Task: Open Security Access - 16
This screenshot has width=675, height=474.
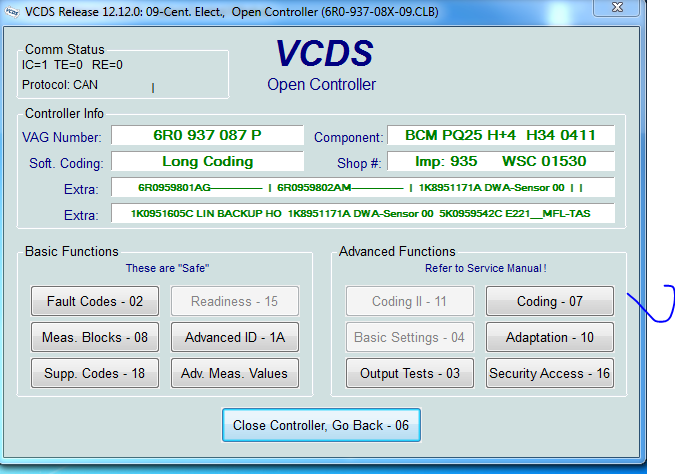Action: point(549,373)
